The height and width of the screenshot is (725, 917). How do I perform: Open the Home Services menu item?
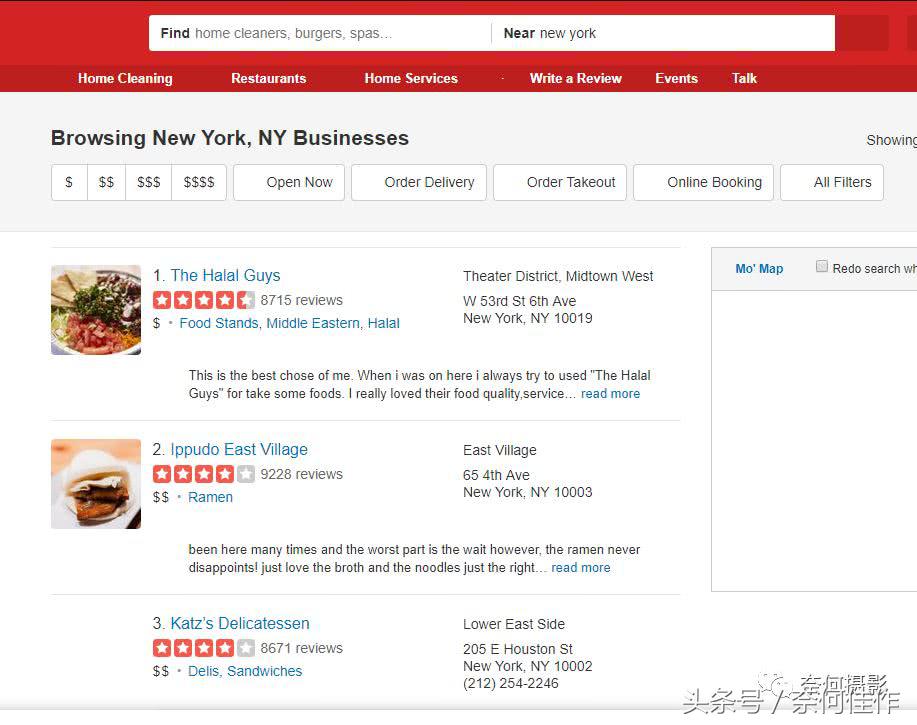point(411,78)
